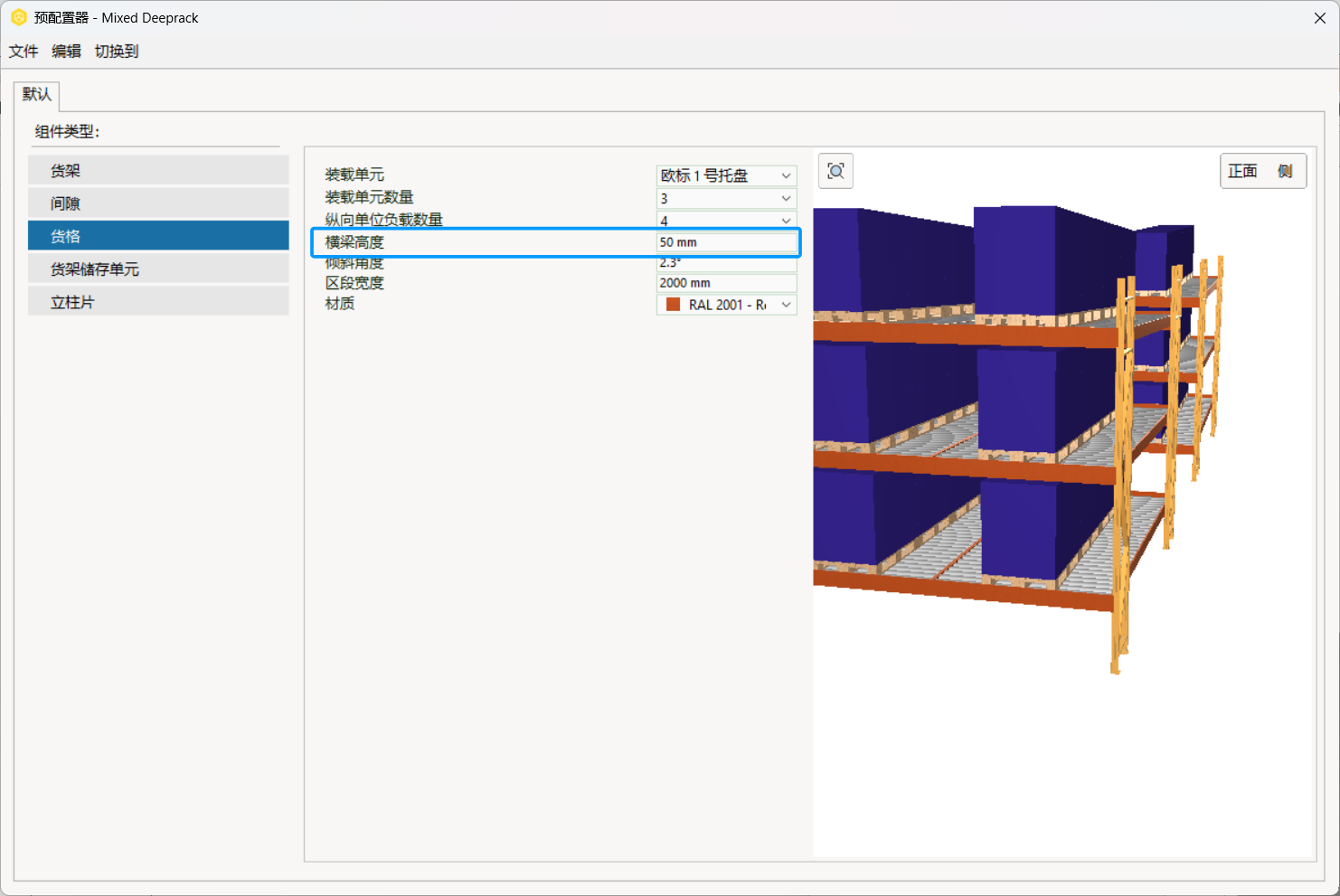The image size is (1340, 896).
Task: Select the 默认 tab
Action: coord(37,94)
